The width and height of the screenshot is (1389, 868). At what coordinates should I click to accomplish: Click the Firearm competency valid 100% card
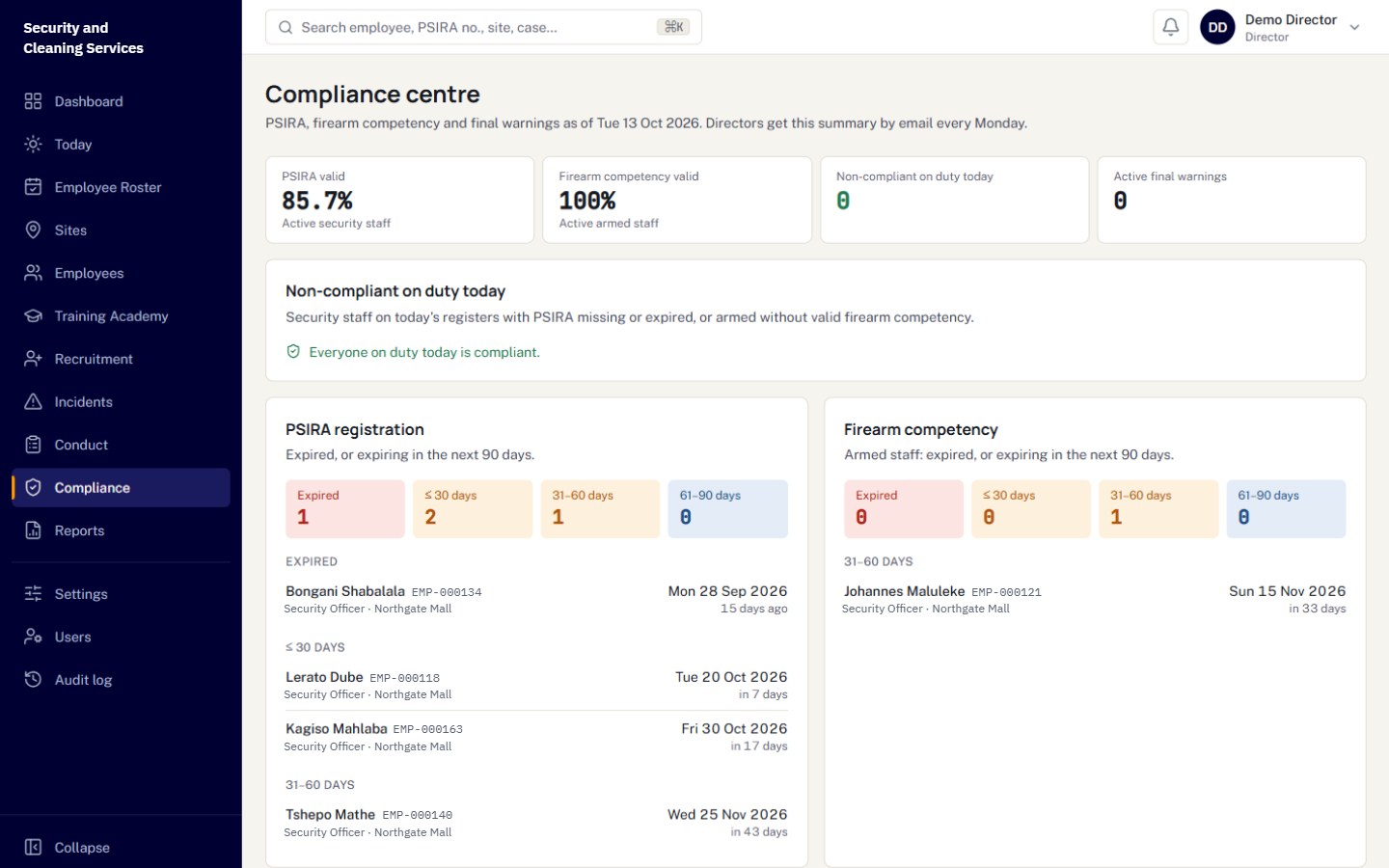click(677, 200)
